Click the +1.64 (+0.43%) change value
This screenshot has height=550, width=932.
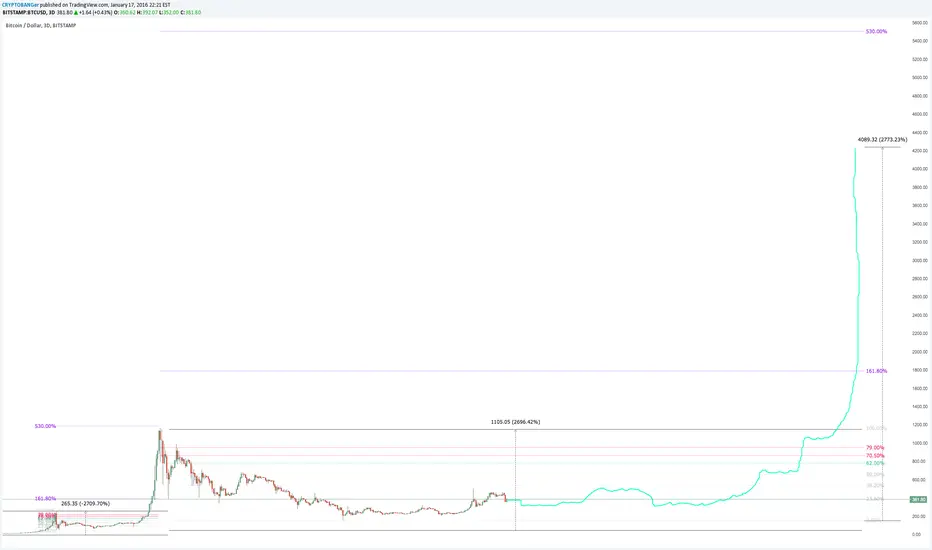(x=96, y=12)
